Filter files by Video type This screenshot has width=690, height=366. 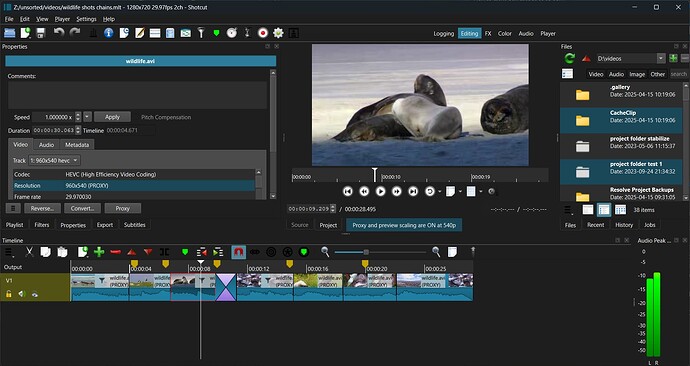tap(596, 74)
